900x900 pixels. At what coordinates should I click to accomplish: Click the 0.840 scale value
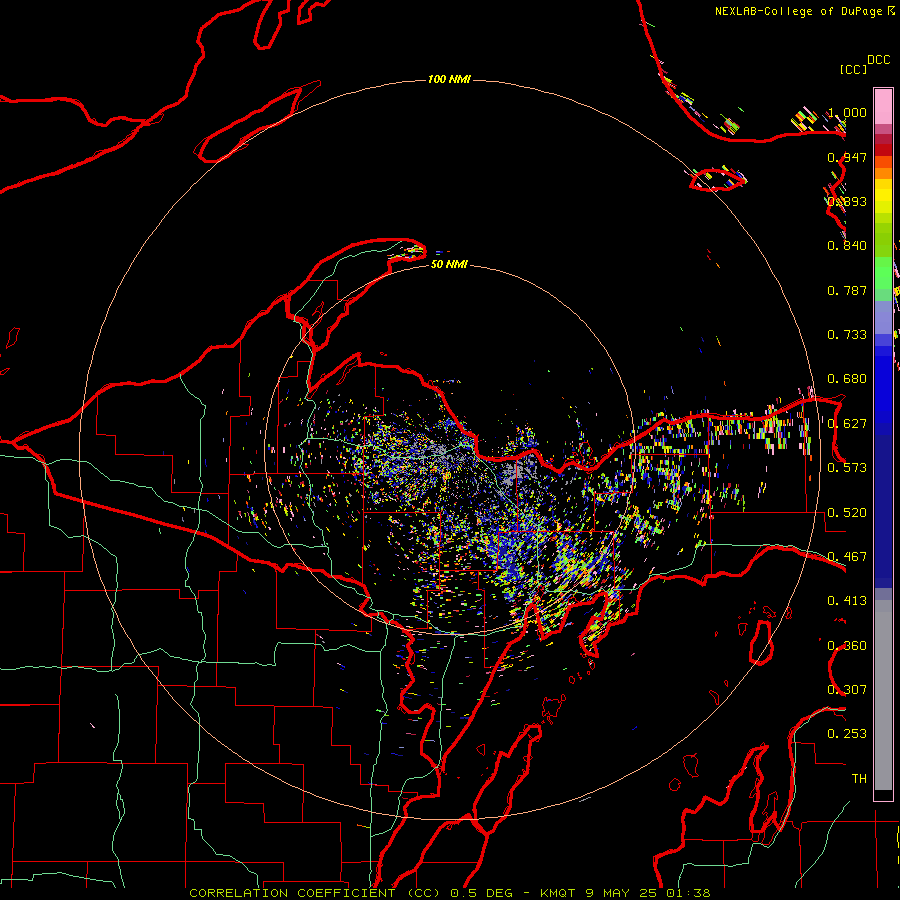pyautogui.click(x=847, y=246)
